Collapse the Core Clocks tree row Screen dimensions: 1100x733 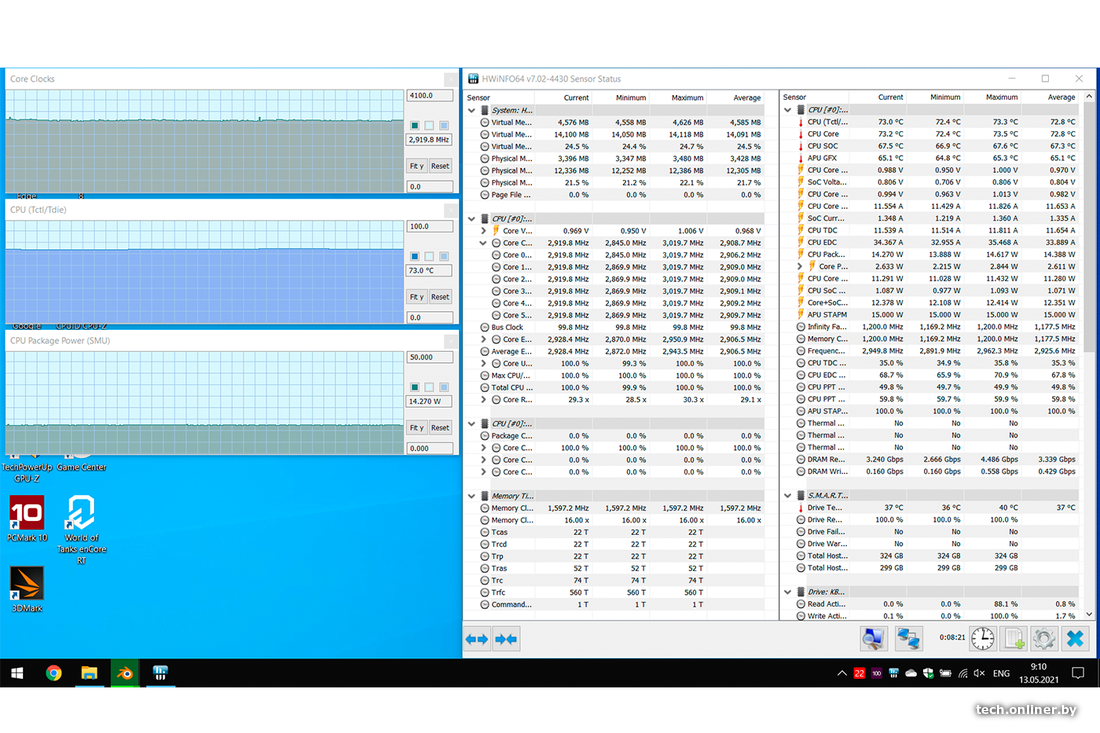coord(484,243)
